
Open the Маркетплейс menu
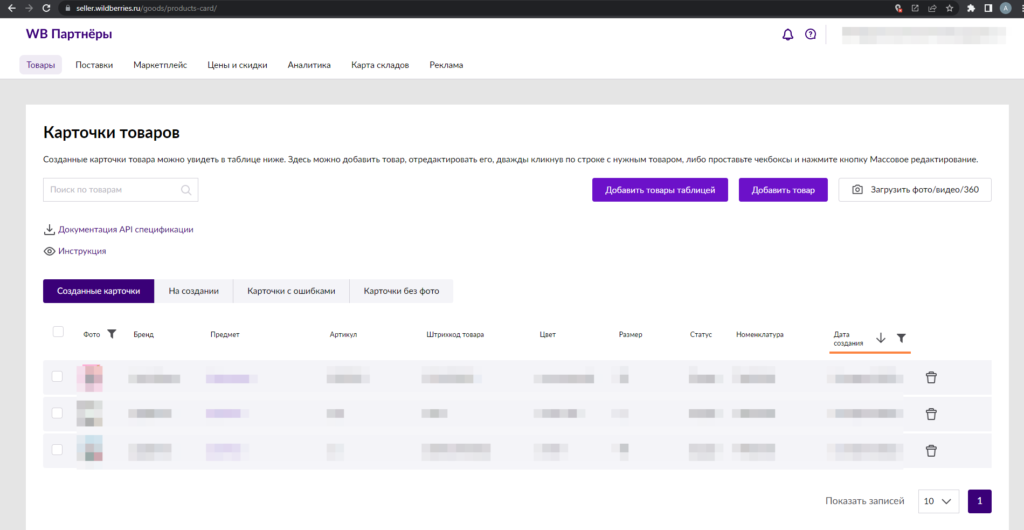[160, 65]
